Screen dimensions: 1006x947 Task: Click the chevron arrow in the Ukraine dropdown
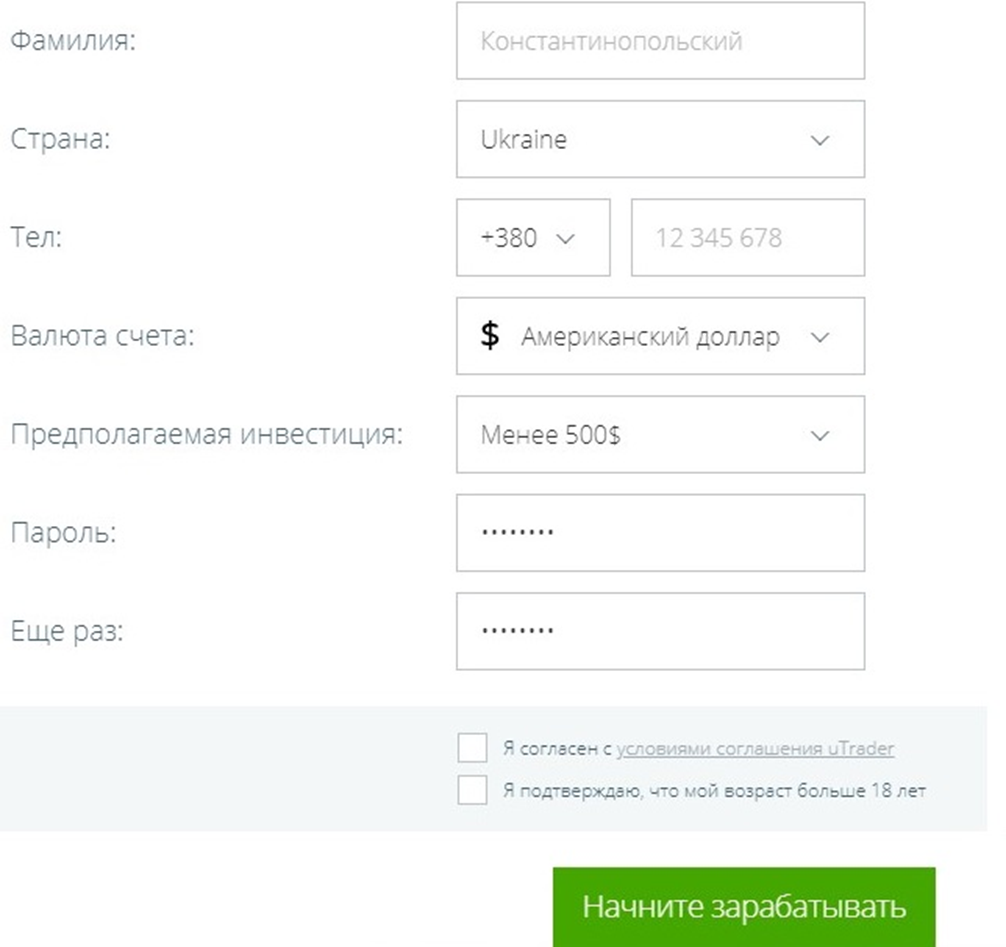tap(820, 140)
